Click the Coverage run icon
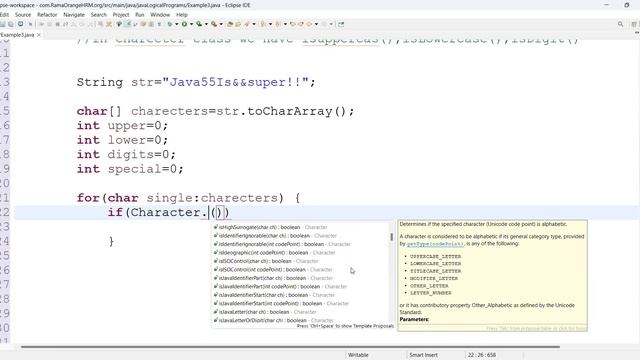640x360 pixels. (199, 24)
